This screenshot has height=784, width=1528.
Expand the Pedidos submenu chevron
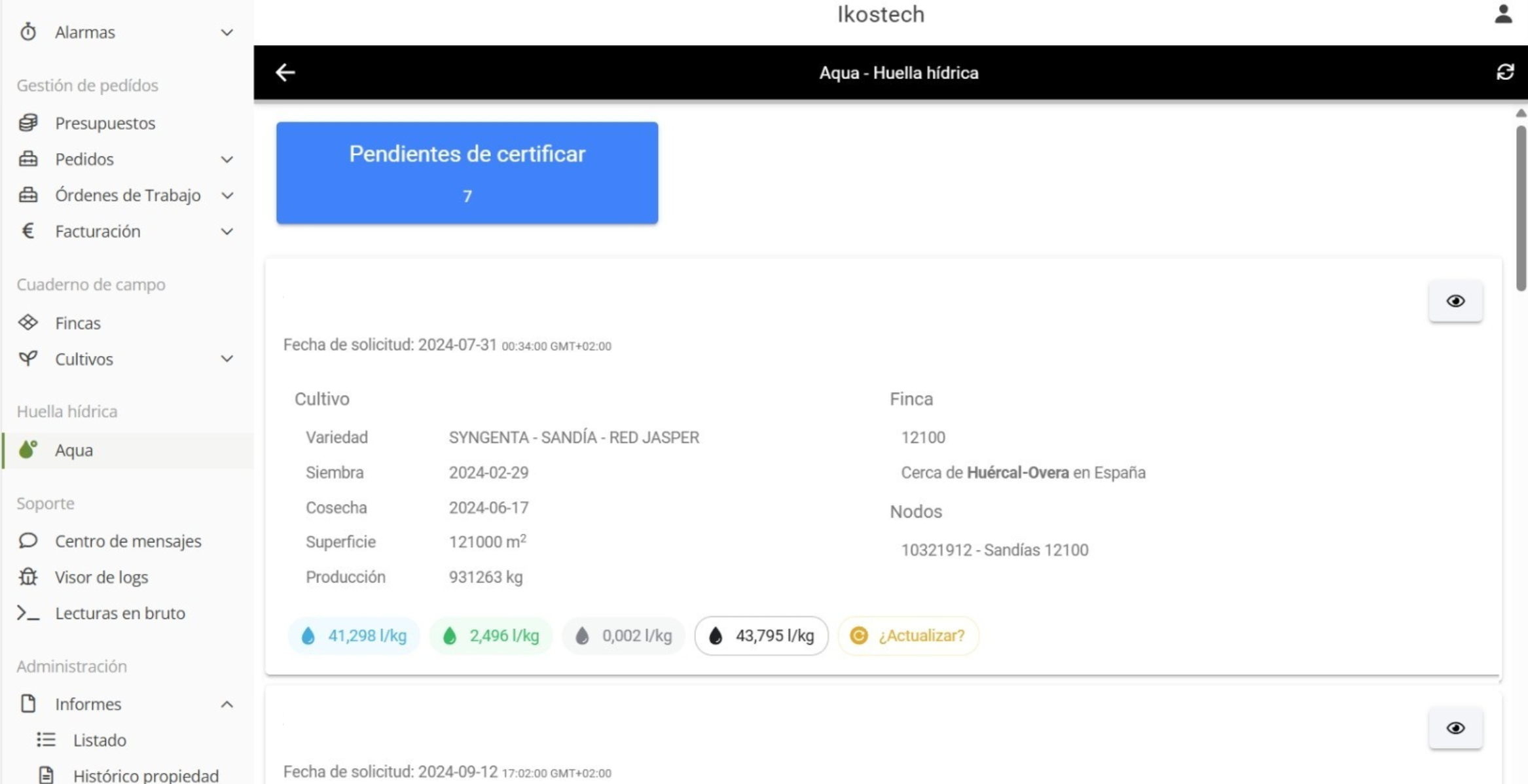[227, 159]
